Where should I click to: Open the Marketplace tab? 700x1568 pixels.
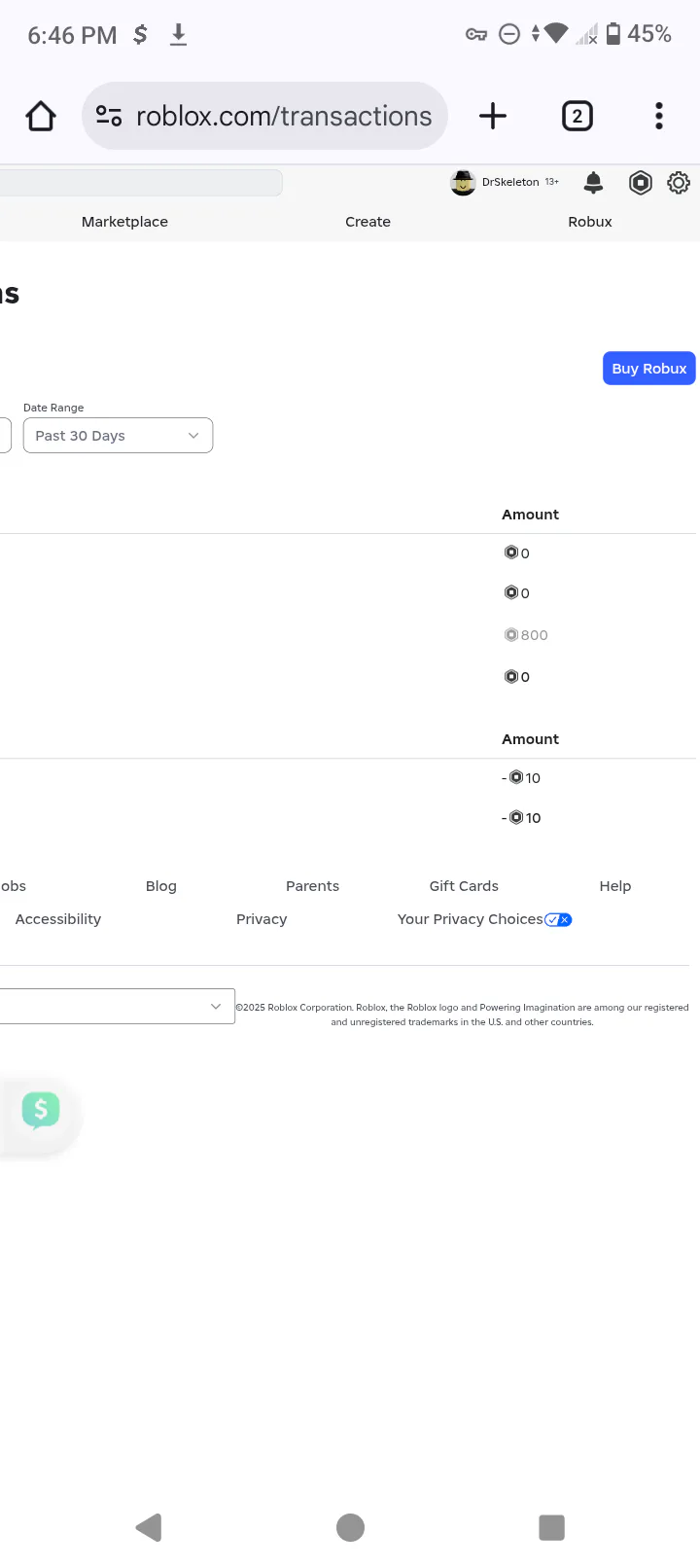click(x=124, y=222)
